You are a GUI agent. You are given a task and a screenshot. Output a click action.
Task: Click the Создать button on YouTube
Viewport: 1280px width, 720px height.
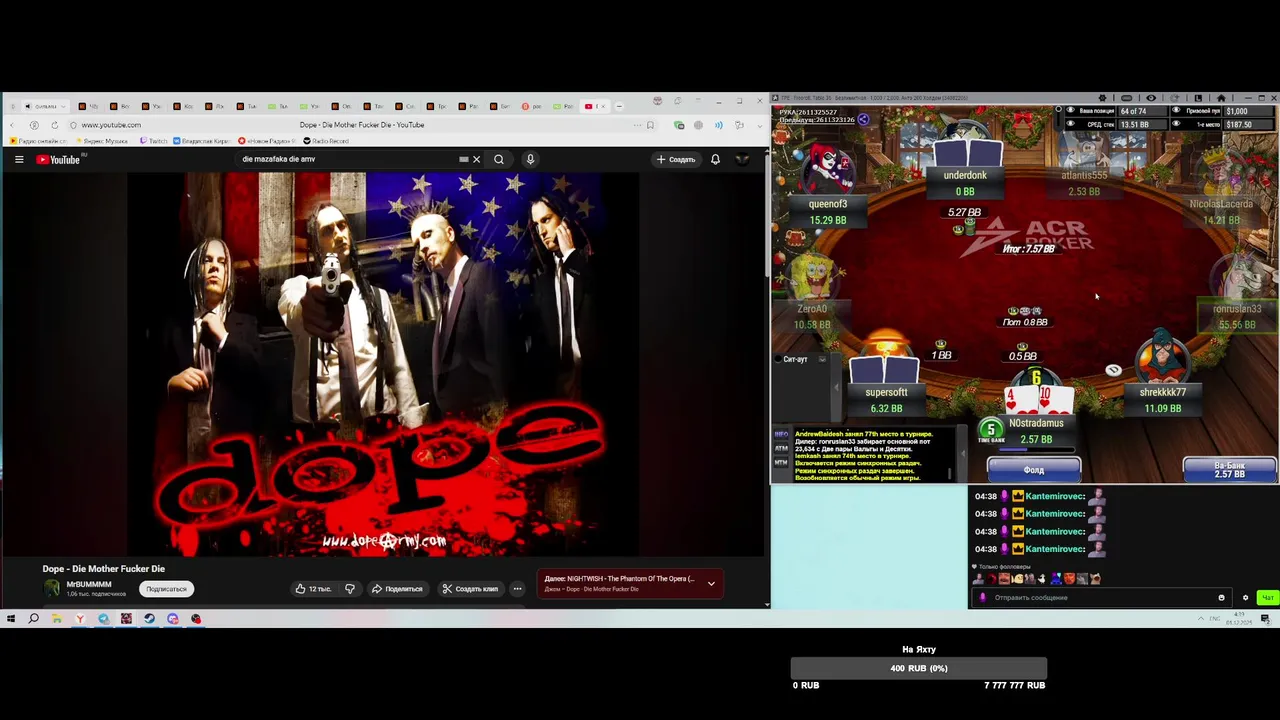click(x=676, y=159)
